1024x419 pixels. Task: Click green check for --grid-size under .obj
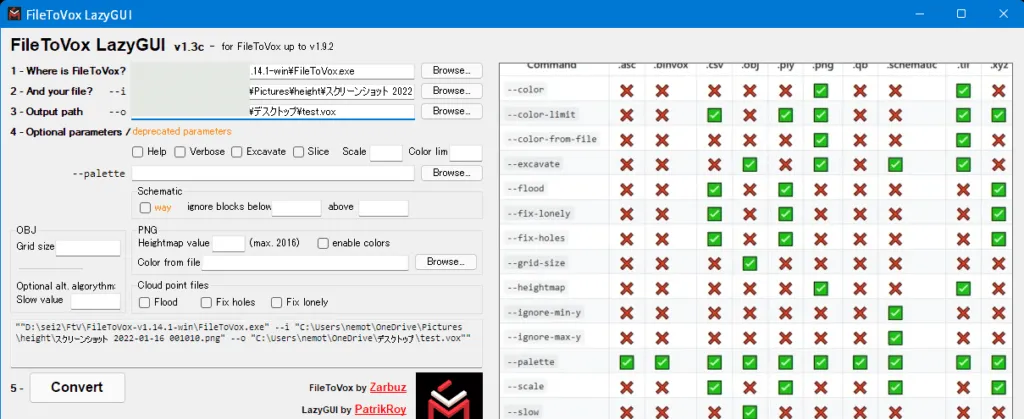tap(750, 264)
